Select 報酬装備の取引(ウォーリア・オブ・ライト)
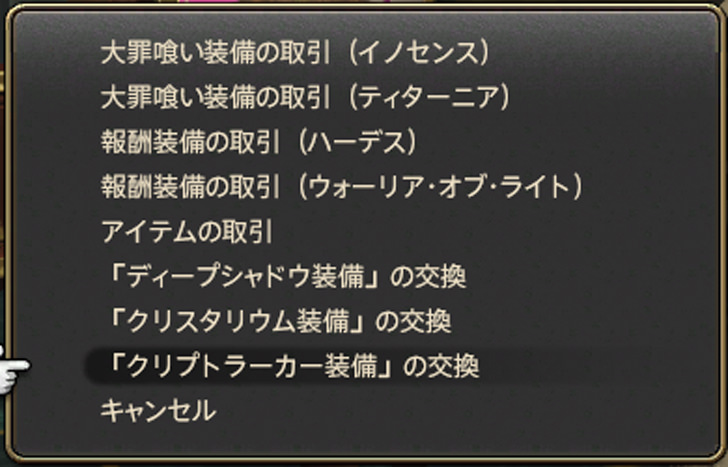This screenshot has height=467, width=728. click(x=342, y=187)
